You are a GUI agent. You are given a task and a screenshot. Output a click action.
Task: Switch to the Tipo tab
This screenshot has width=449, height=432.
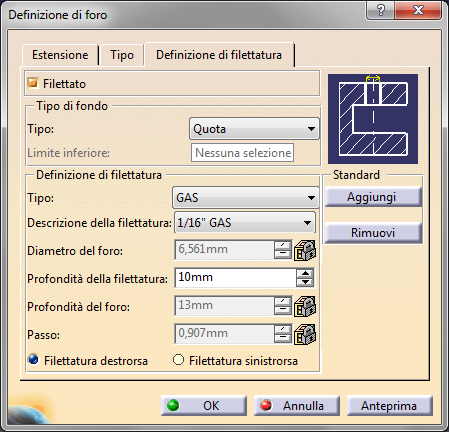[x=122, y=55]
